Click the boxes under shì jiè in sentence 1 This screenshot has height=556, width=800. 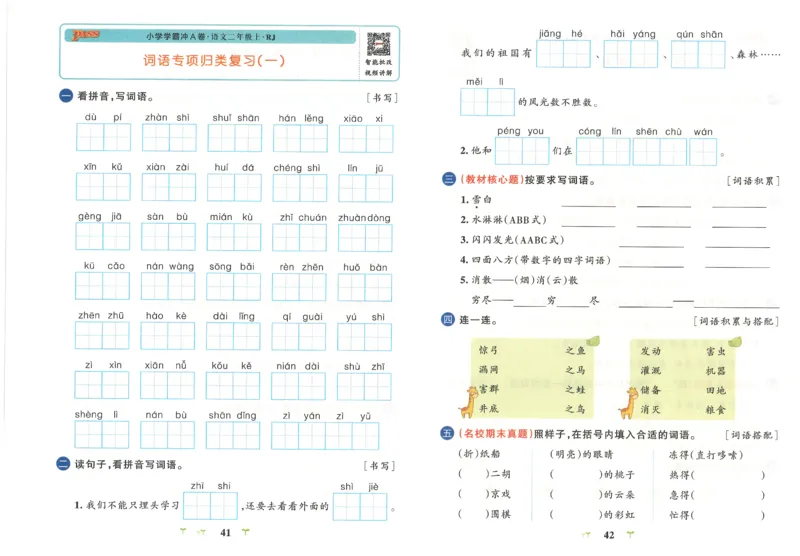[360, 507]
